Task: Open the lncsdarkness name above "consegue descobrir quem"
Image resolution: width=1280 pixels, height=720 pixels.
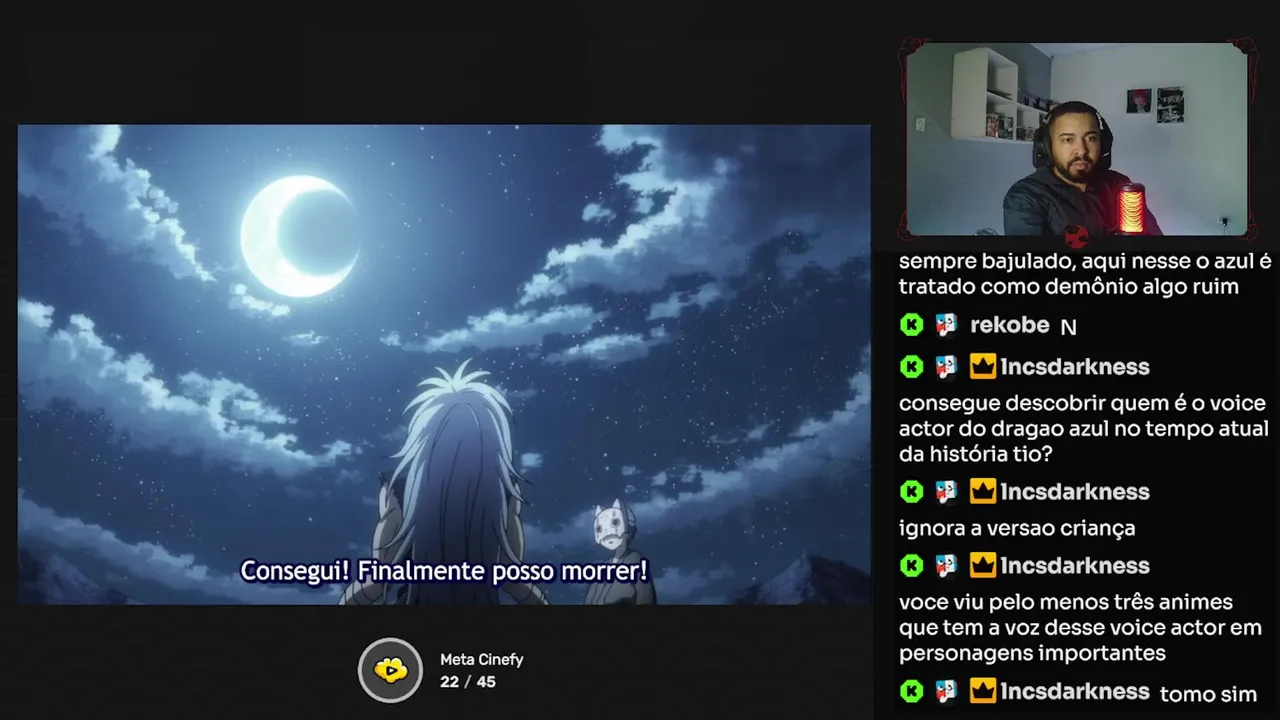Action: pos(1075,367)
